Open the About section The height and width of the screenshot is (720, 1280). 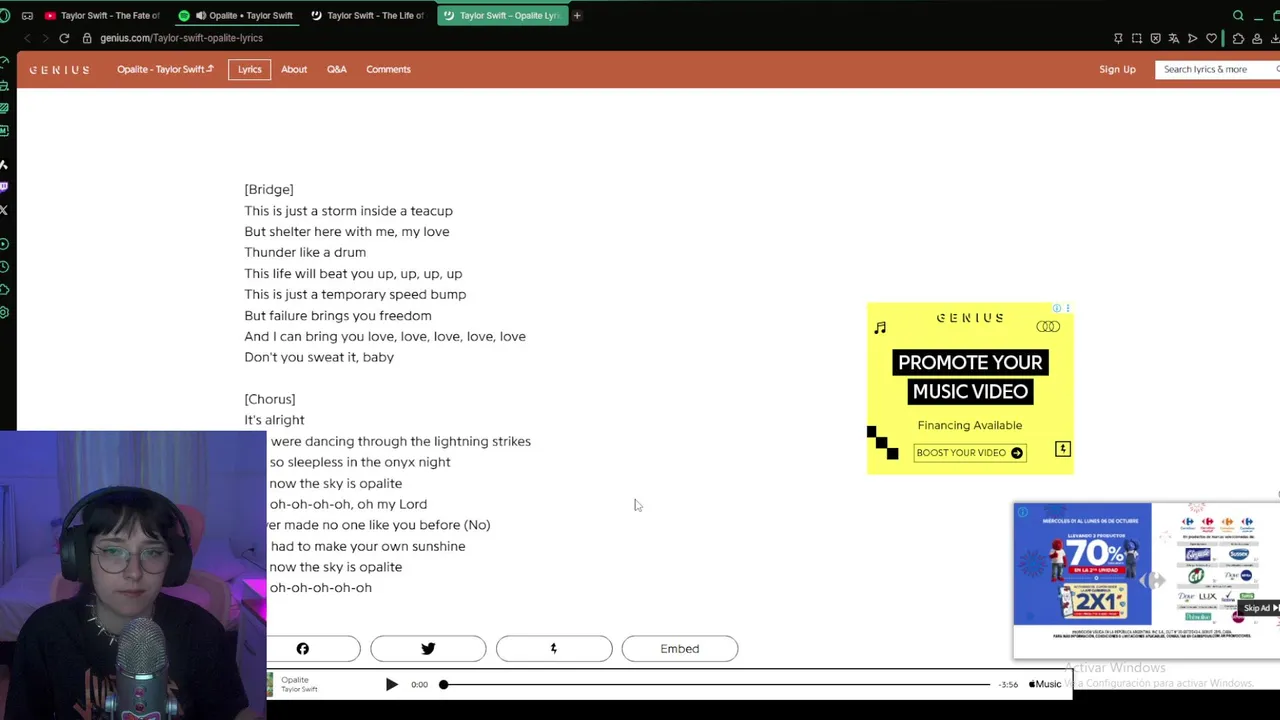pyautogui.click(x=294, y=69)
